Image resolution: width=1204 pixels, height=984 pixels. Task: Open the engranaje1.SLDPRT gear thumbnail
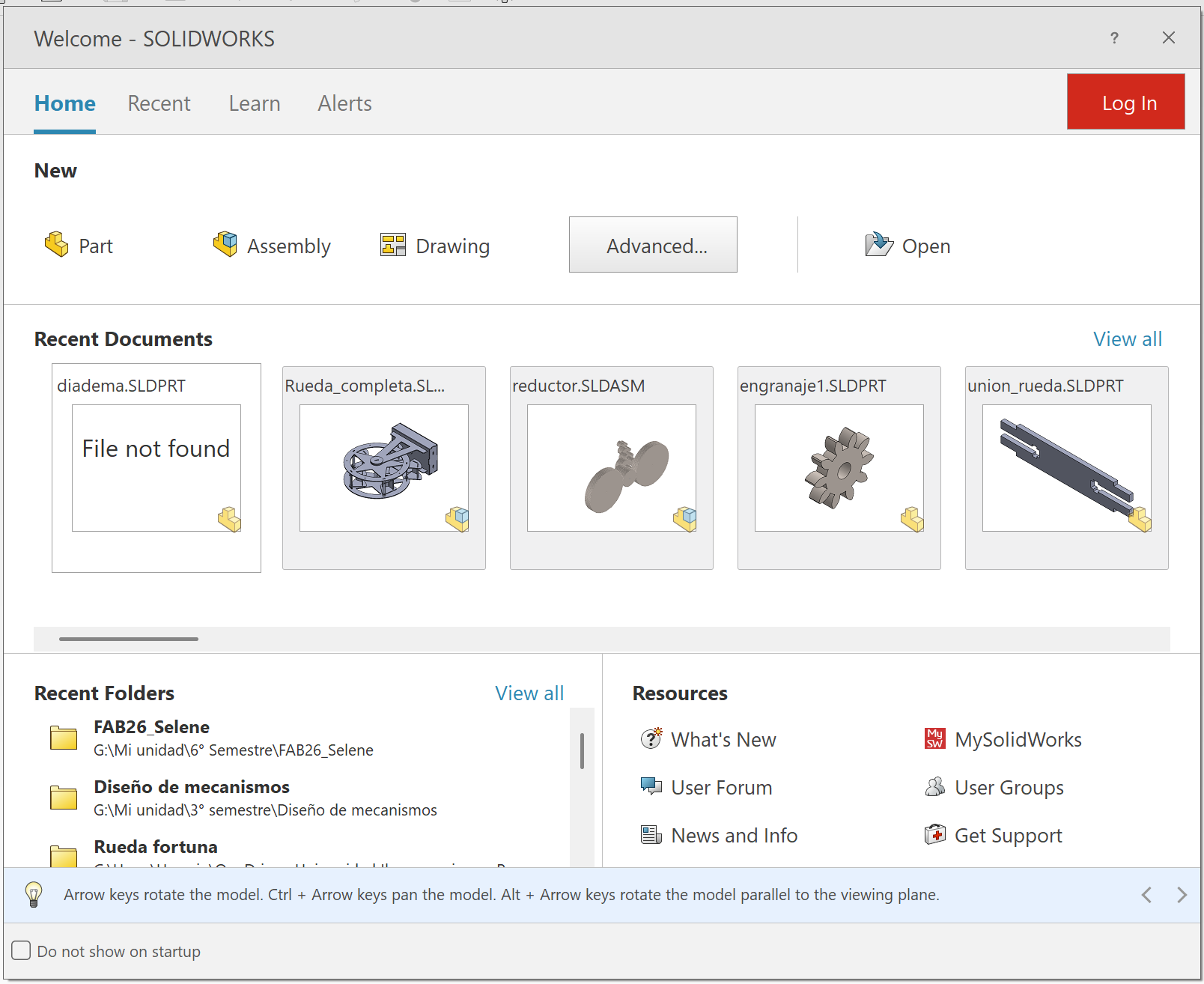[839, 468]
